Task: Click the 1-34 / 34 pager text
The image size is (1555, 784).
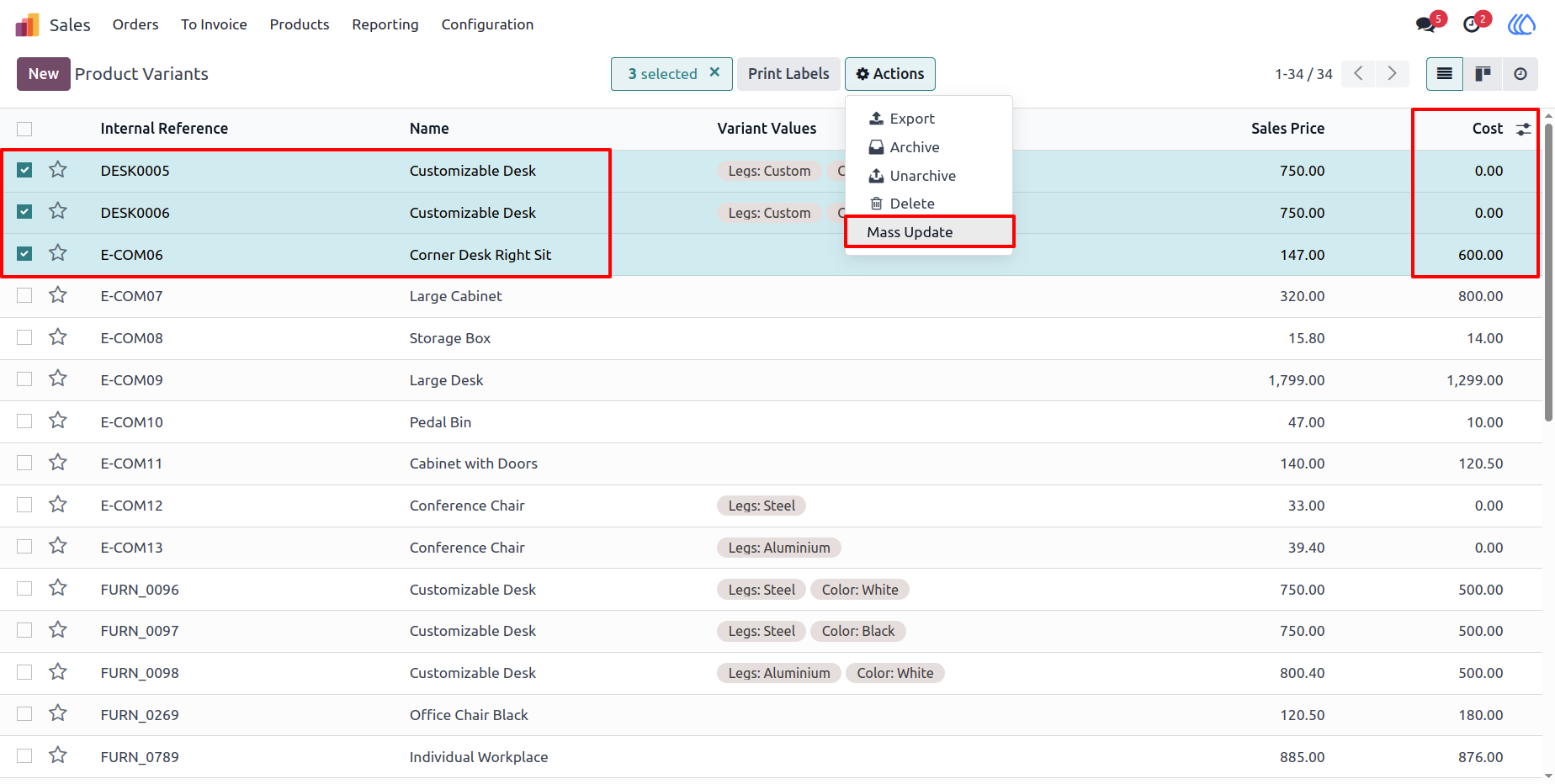Action: (x=1303, y=74)
